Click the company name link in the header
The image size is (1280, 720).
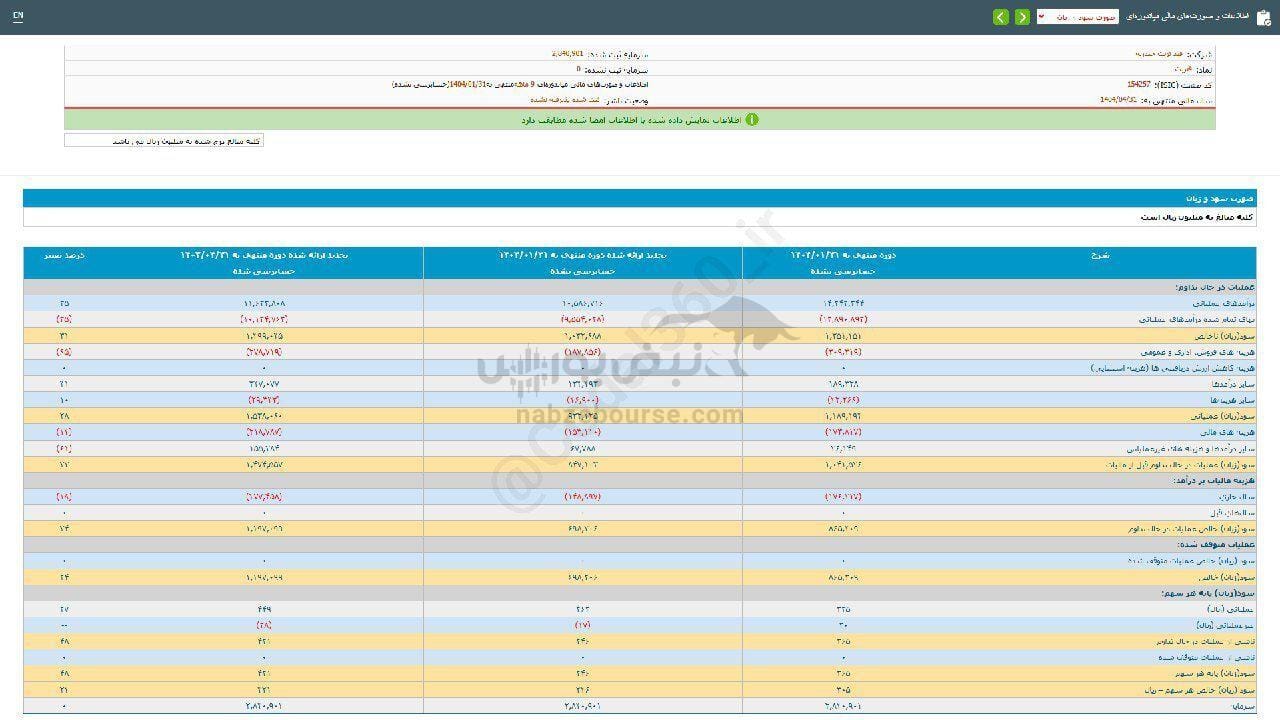pyautogui.click(x=1132, y=53)
